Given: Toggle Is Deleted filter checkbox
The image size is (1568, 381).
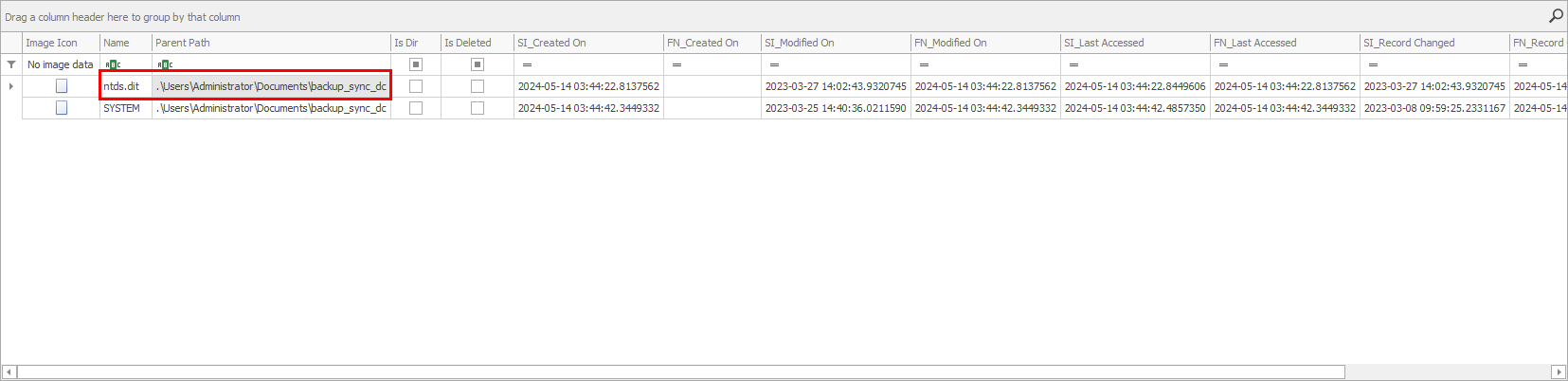Looking at the screenshot, I should coord(478,64).
